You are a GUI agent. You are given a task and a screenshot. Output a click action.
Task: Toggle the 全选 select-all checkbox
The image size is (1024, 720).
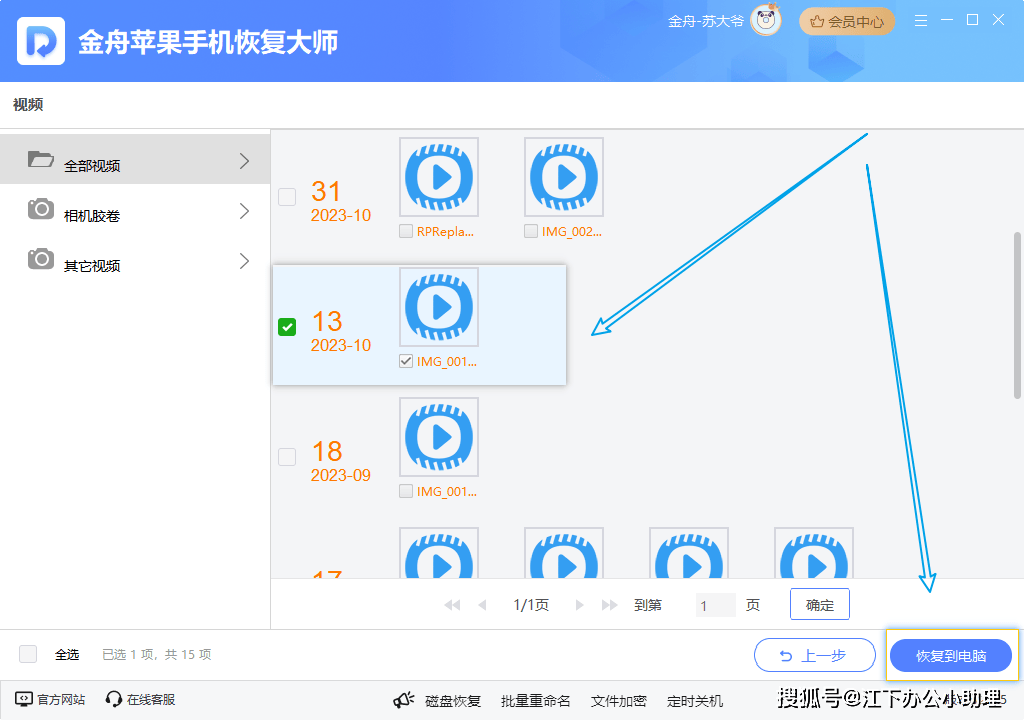pos(28,654)
